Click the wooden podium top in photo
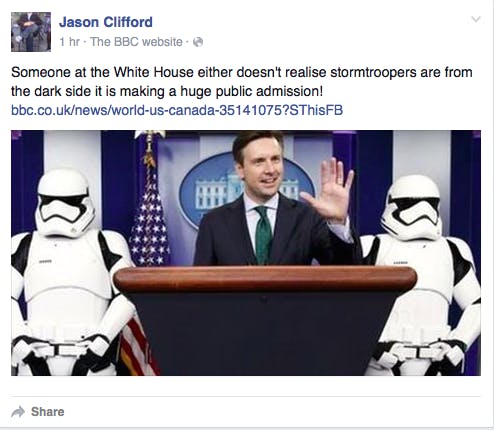Image resolution: width=494 pixels, height=430 pixels. (265, 279)
